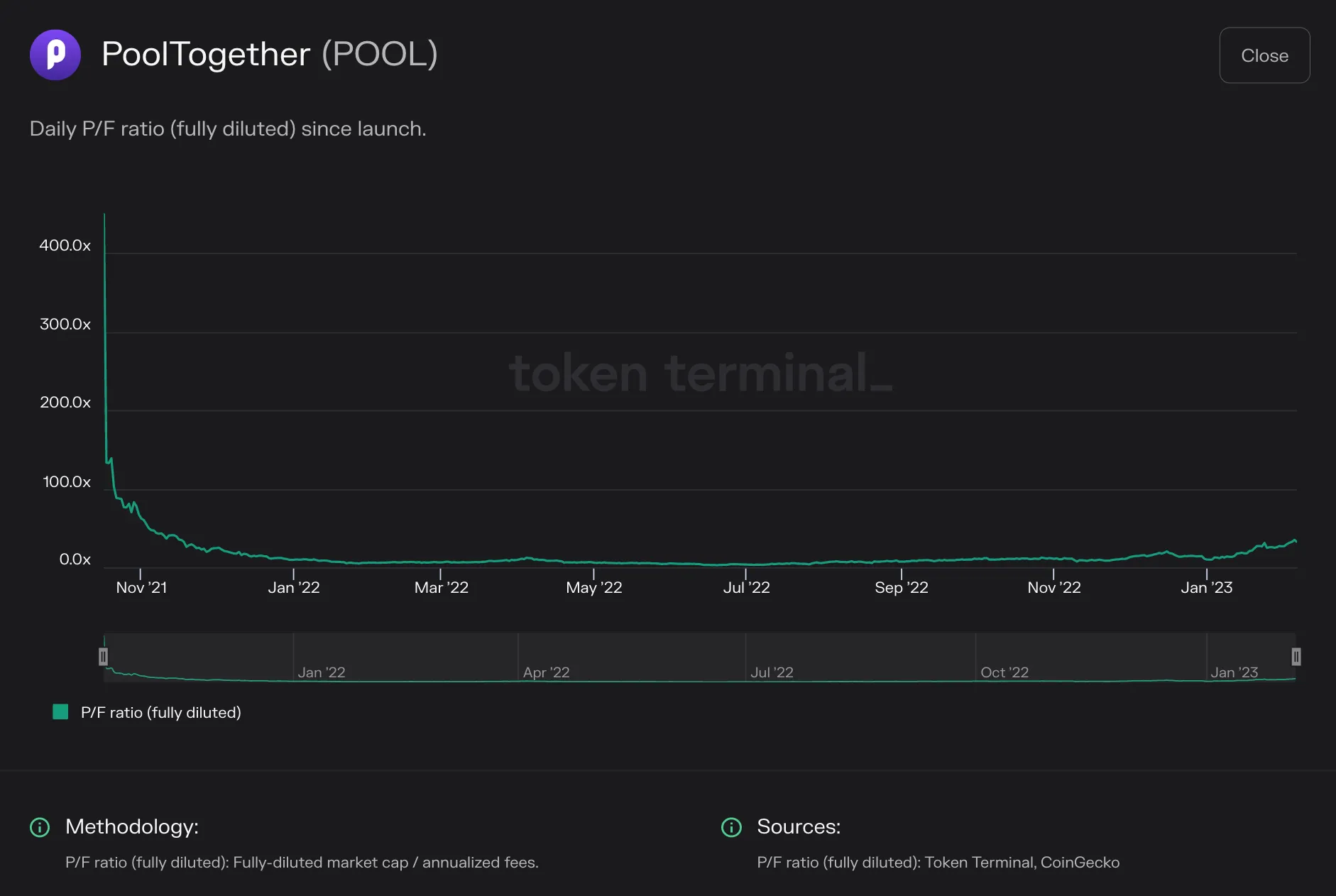Screen dimensions: 1336x896
Task: Click the 'Token Terminal, CoinGecko' sources text
Action: coord(1022,863)
